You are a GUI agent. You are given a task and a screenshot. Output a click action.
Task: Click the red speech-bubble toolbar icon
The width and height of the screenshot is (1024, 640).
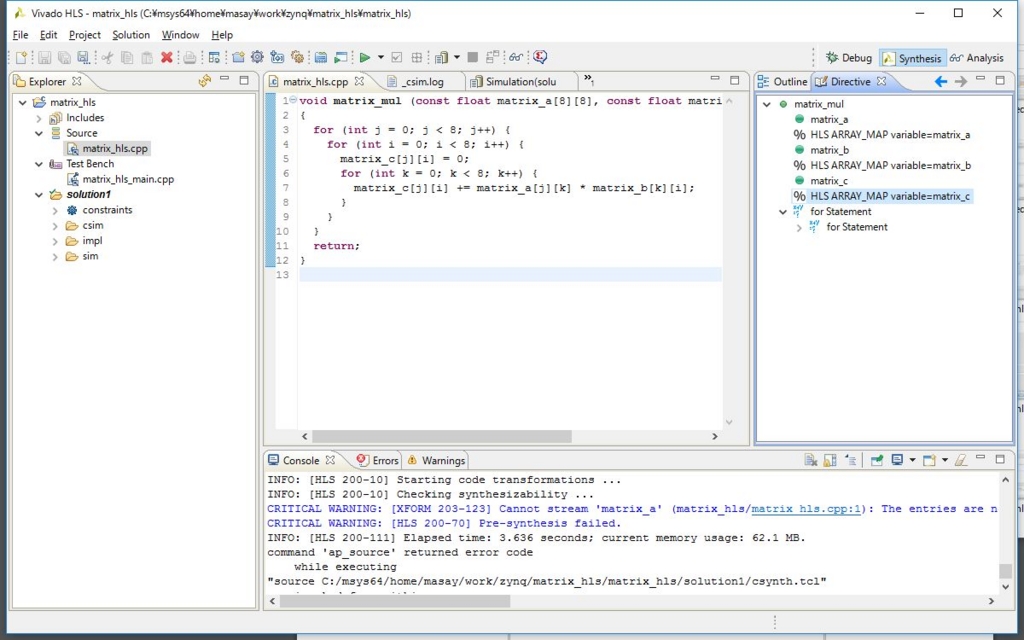[x=539, y=57]
